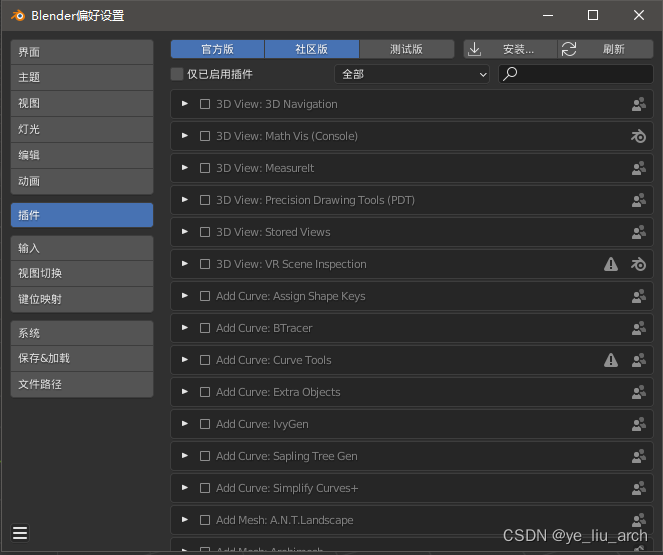
Task: Open the 主题 preferences section
Action: tap(82, 77)
